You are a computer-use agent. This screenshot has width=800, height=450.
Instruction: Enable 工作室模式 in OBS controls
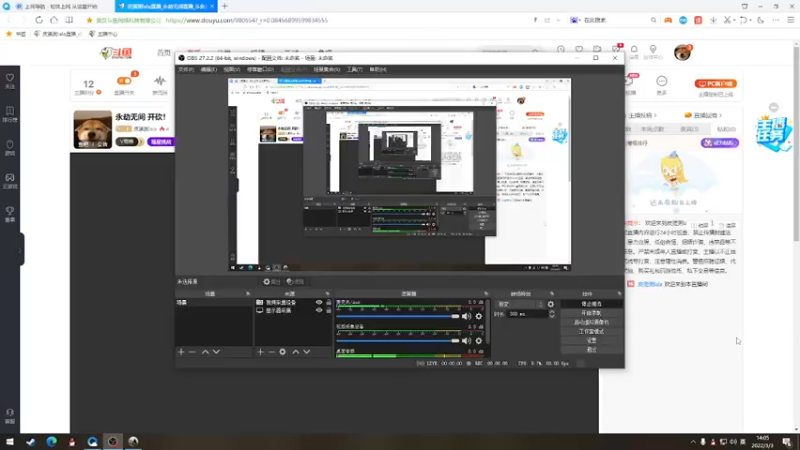point(591,332)
